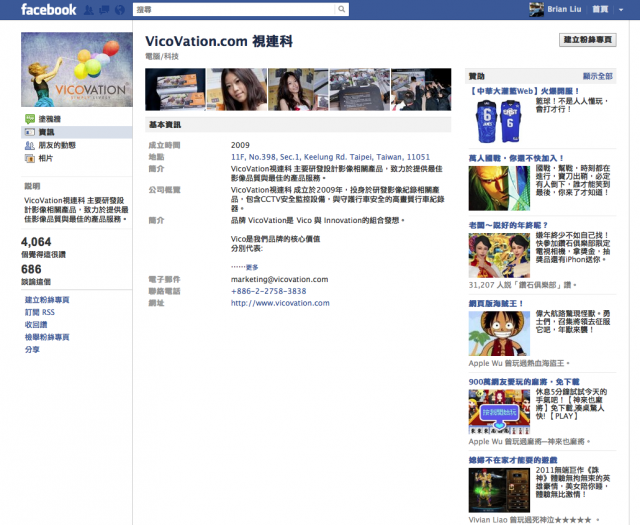Click the marketing@vicovation.com email text
The height and width of the screenshot is (525, 640).
[280, 279]
